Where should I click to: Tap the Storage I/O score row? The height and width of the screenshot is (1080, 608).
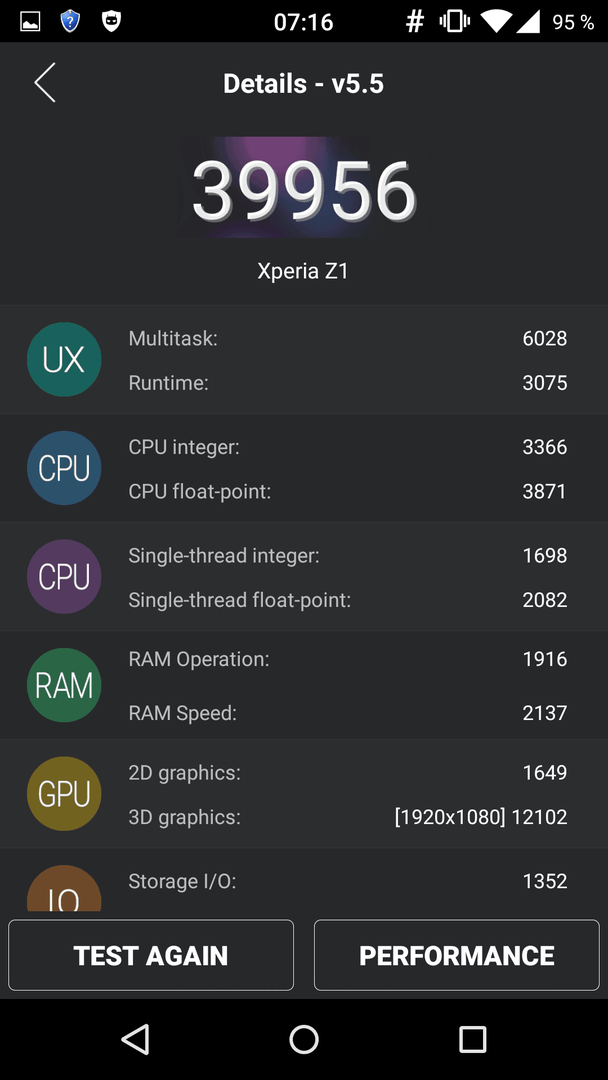click(348, 881)
